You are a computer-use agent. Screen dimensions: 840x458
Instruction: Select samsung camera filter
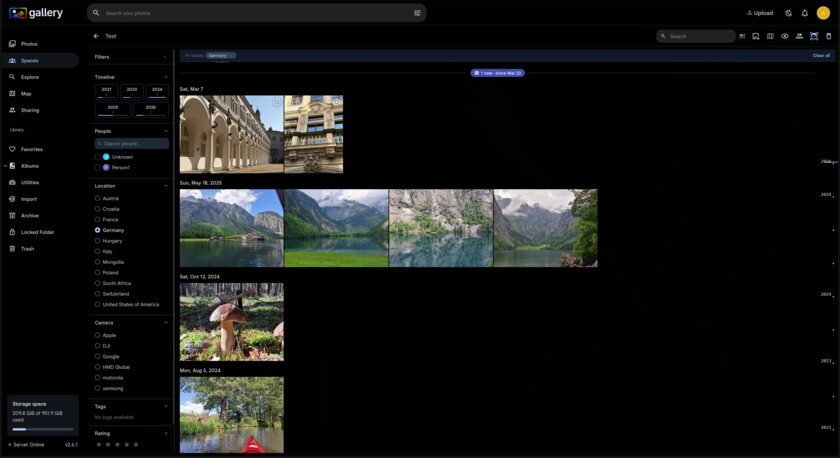(x=98, y=388)
